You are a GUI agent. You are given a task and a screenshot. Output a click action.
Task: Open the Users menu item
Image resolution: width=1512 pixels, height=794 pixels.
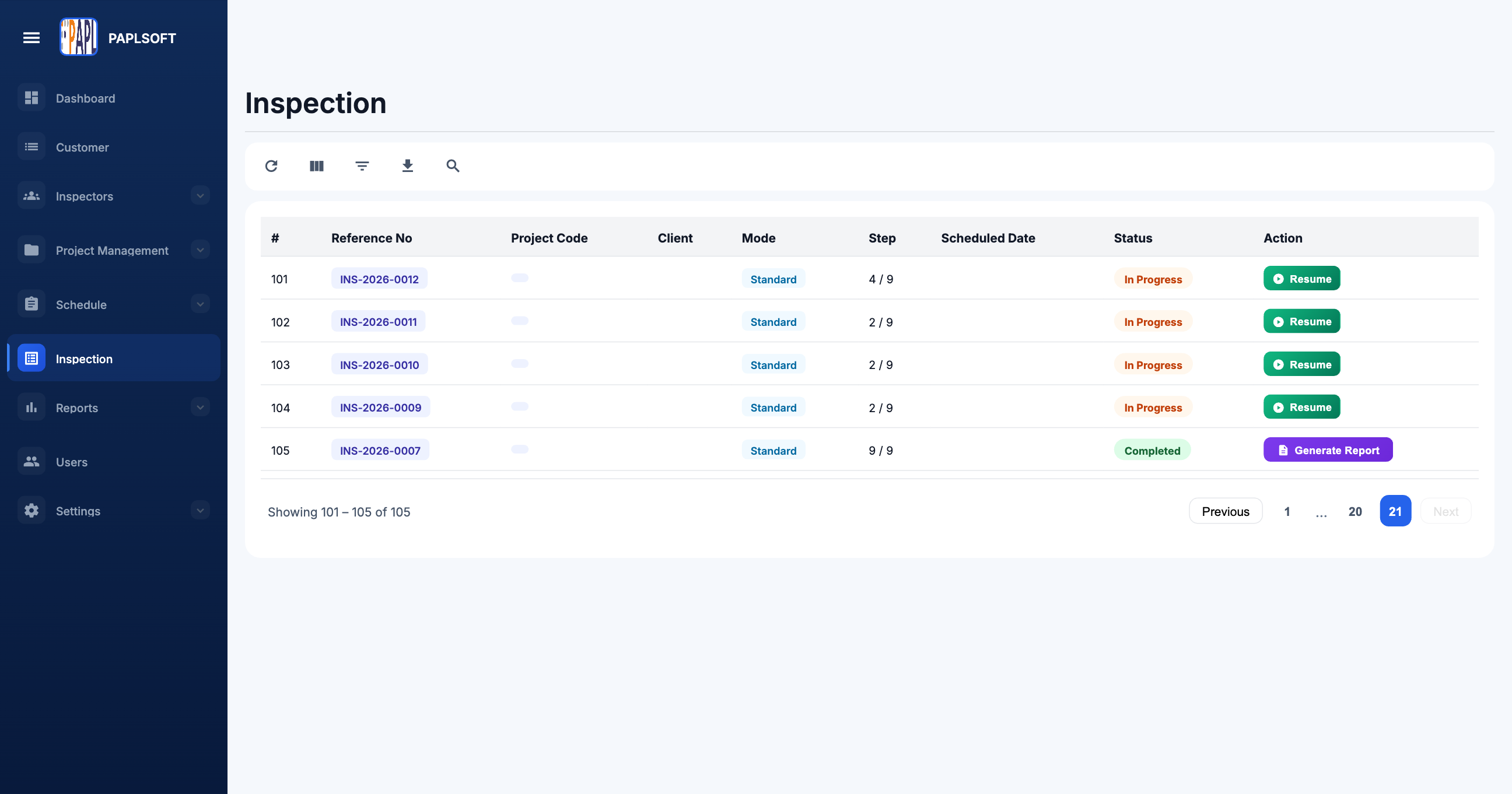pyautogui.click(x=114, y=462)
